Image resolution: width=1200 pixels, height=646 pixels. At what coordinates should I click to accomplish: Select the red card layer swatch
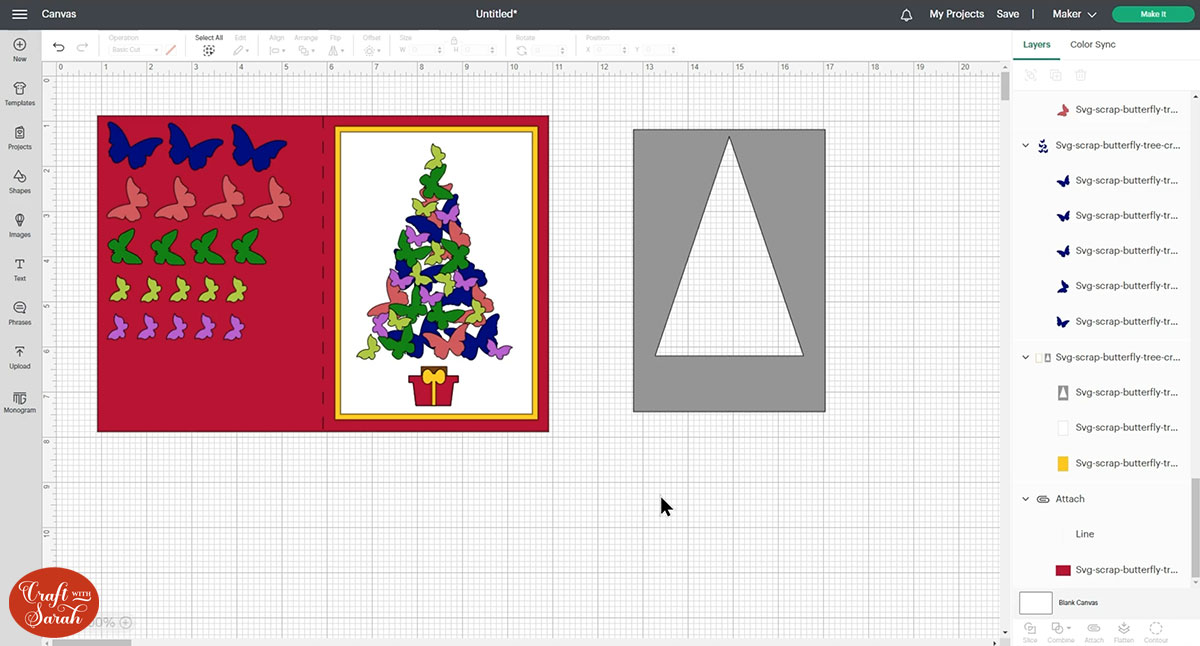pyautogui.click(x=1063, y=570)
